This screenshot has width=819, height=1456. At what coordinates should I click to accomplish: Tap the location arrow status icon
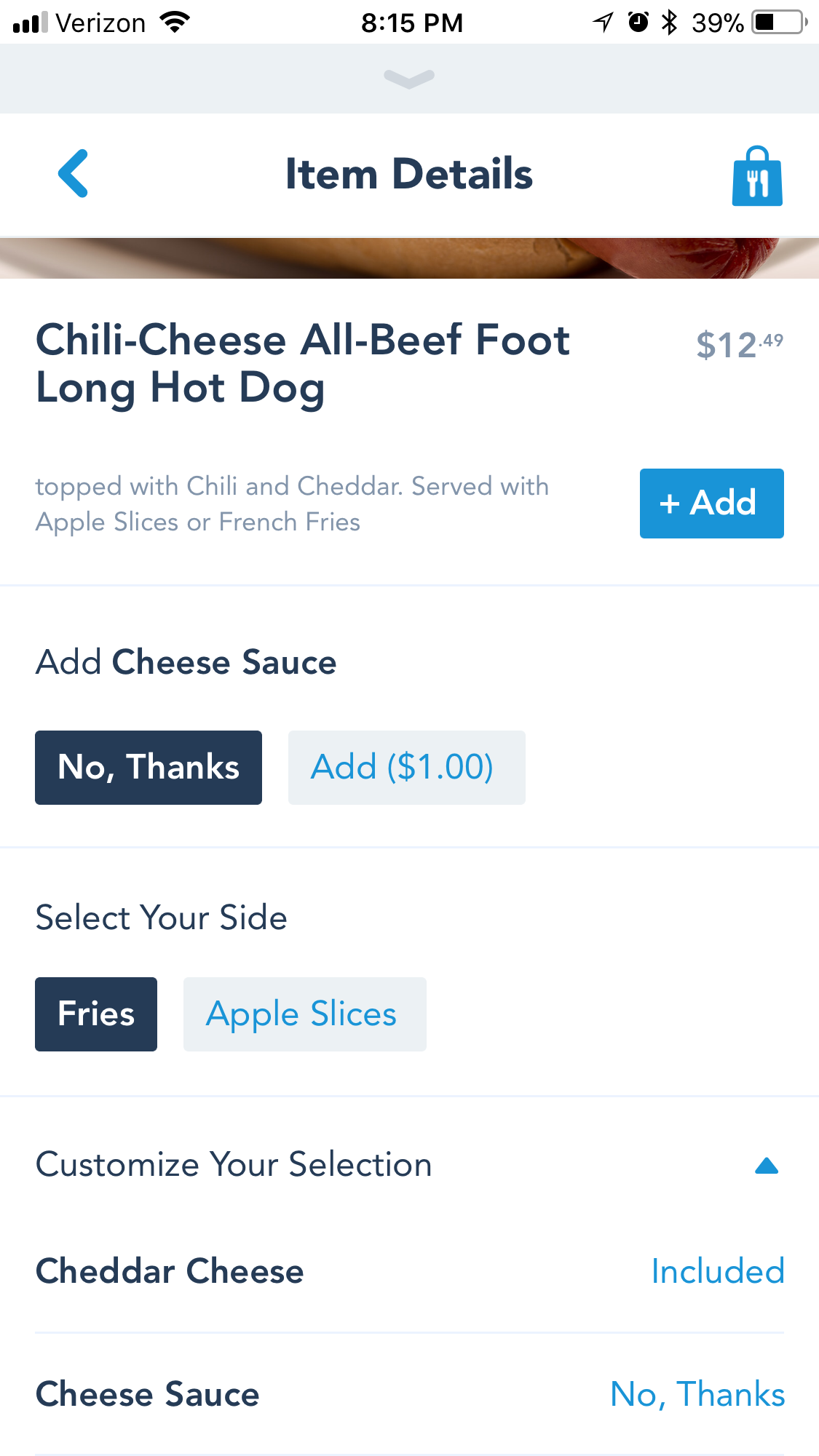coord(603,23)
